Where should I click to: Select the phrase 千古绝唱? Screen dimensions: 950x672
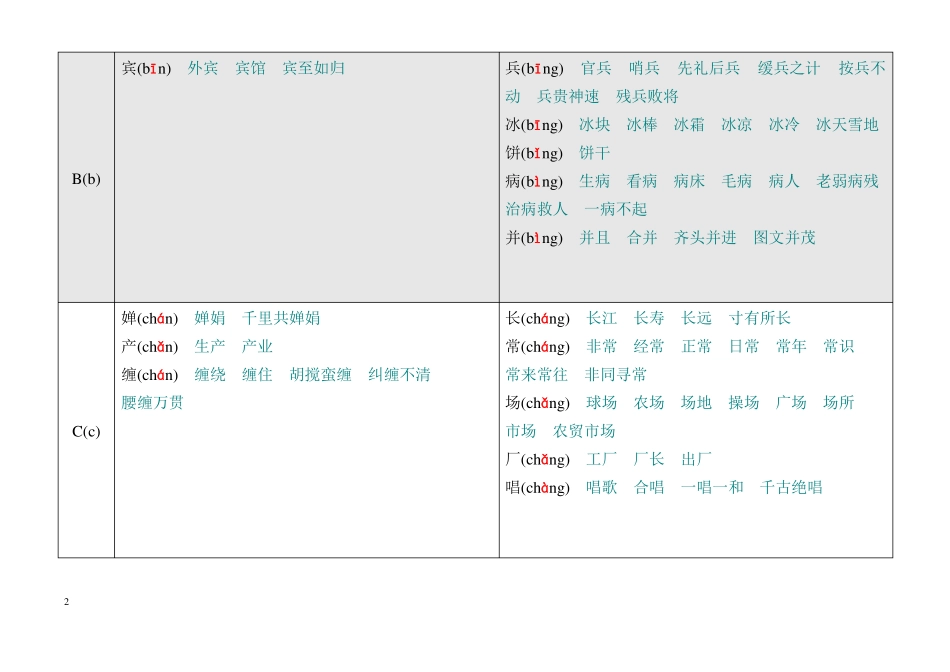click(x=791, y=487)
